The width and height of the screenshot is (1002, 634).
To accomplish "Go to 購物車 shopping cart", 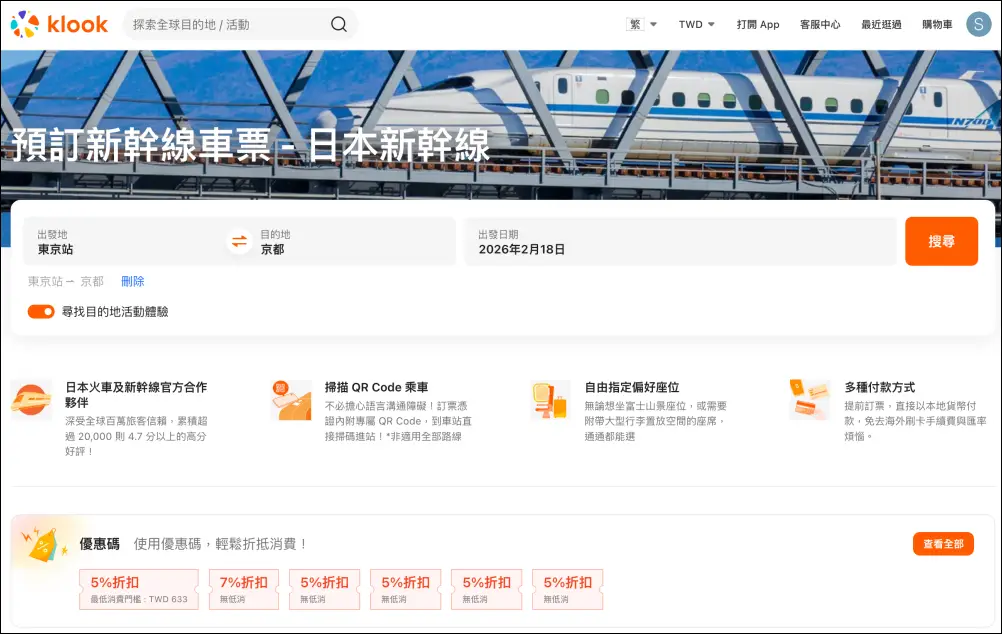I will (x=937, y=25).
